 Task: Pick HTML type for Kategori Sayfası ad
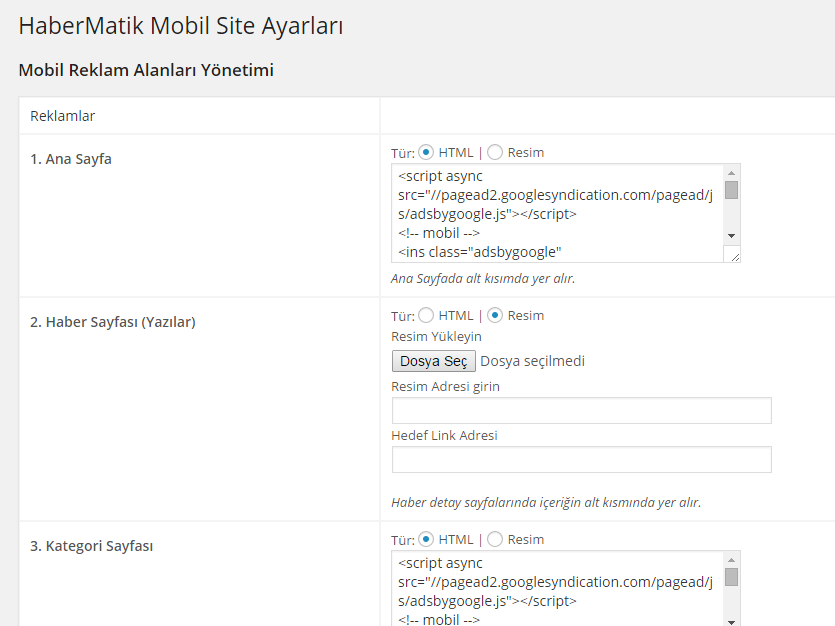(426, 539)
